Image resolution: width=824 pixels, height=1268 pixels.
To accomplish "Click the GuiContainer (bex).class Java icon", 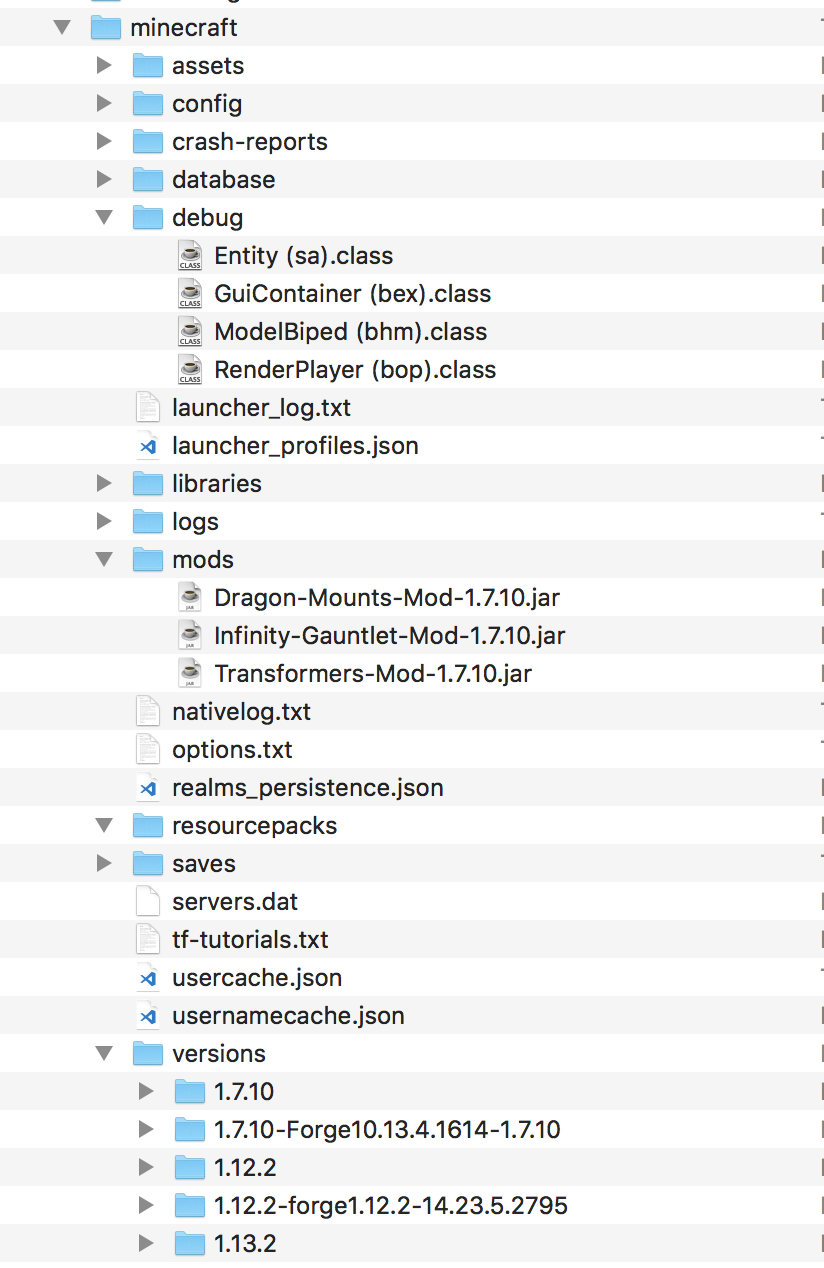I will [x=190, y=293].
